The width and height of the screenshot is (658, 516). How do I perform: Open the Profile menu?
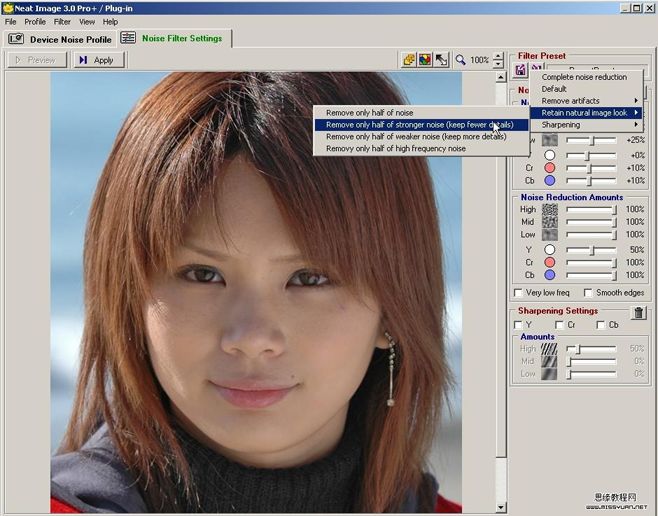(35, 22)
